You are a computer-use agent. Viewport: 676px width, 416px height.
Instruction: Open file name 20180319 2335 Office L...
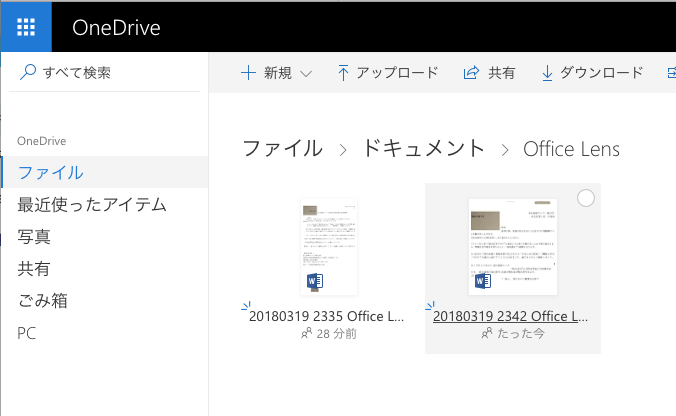326,316
